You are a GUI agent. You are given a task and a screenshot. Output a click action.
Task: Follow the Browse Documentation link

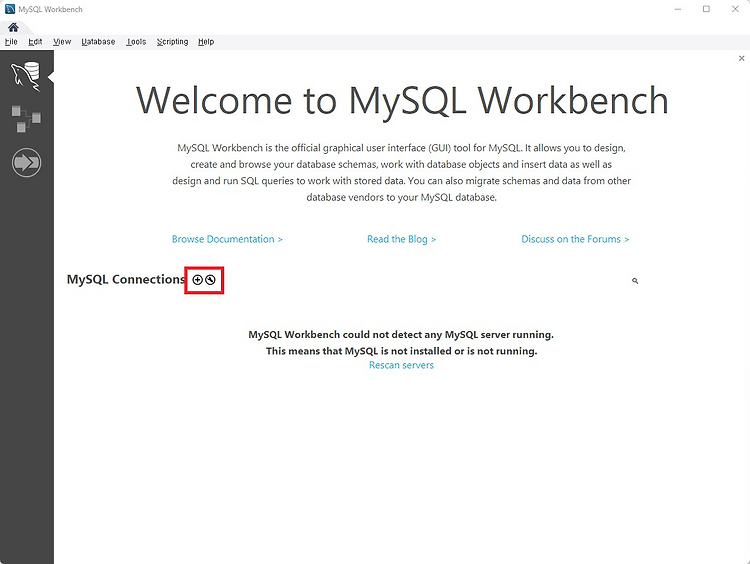[x=227, y=239]
